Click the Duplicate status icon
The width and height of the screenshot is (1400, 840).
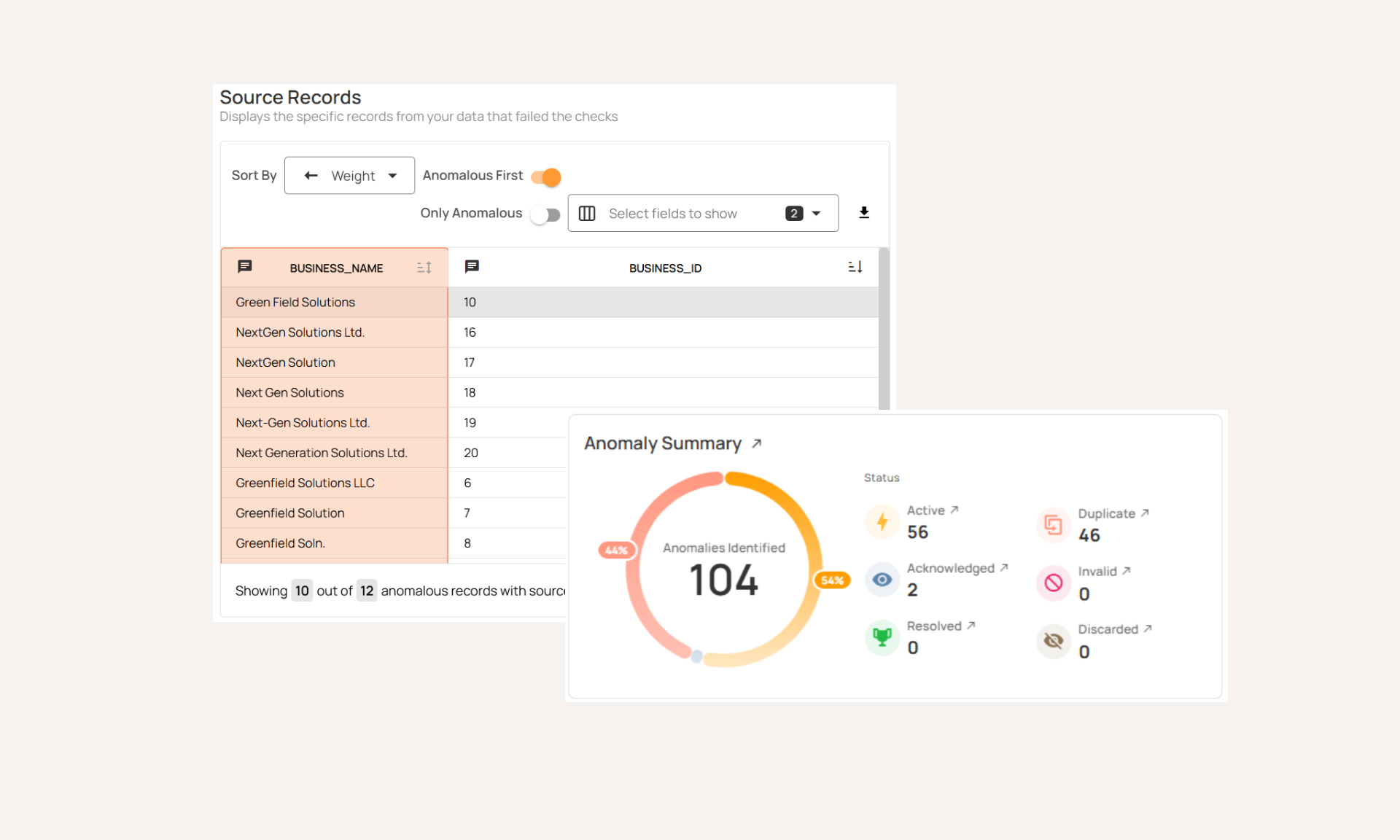(1054, 524)
